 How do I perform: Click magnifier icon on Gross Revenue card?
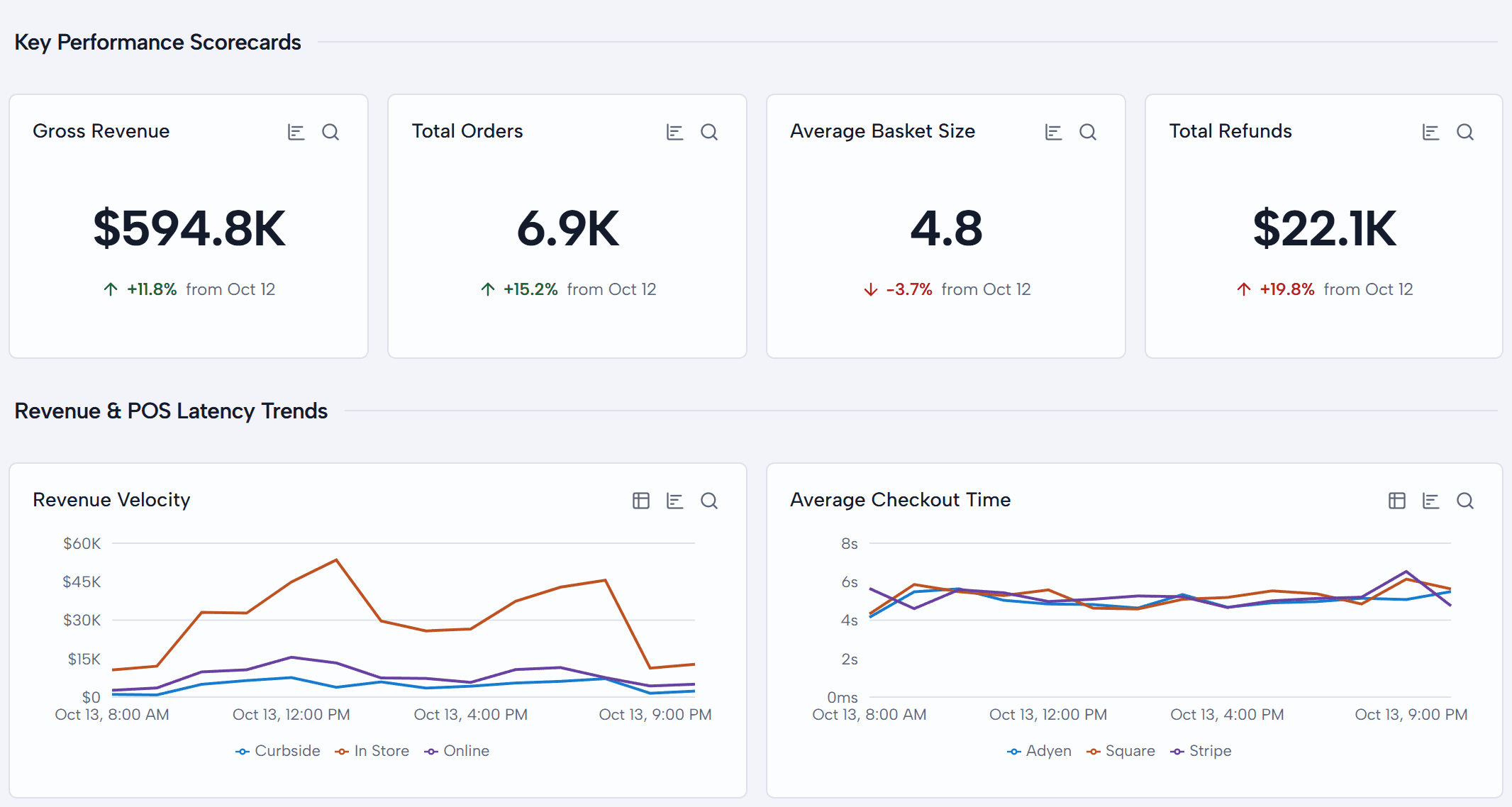pyautogui.click(x=330, y=132)
